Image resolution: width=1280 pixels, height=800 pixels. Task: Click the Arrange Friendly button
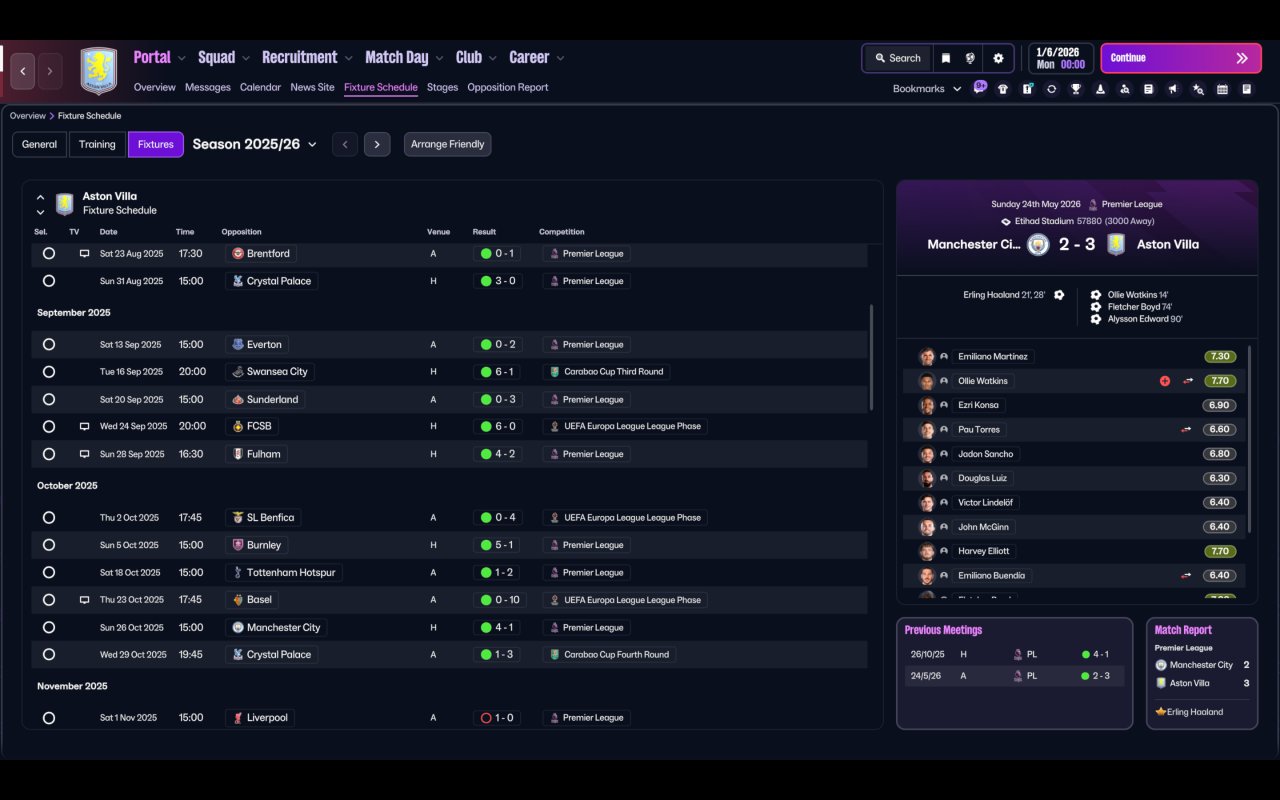[447, 144]
